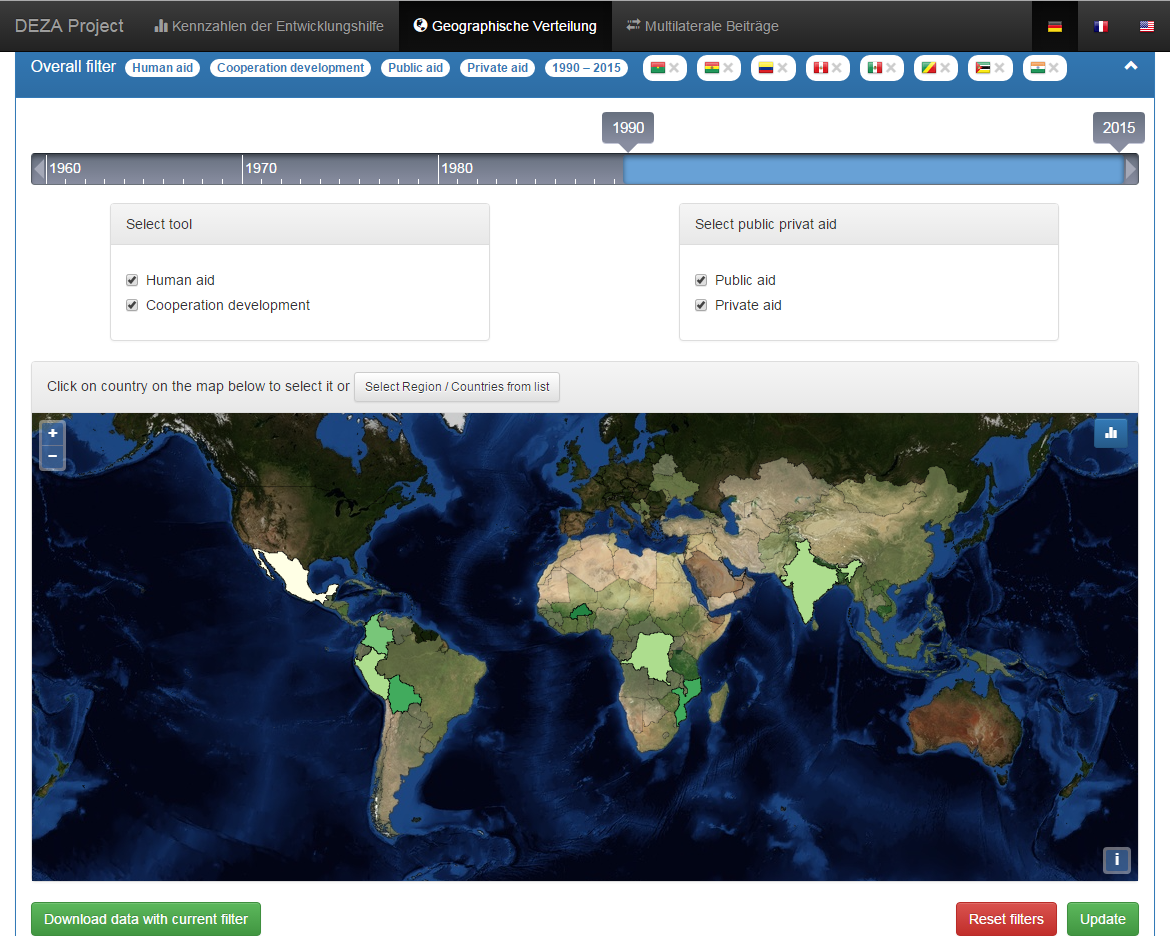Open Select Region / Countries from list
The image size is (1170, 936).
(x=457, y=387)
